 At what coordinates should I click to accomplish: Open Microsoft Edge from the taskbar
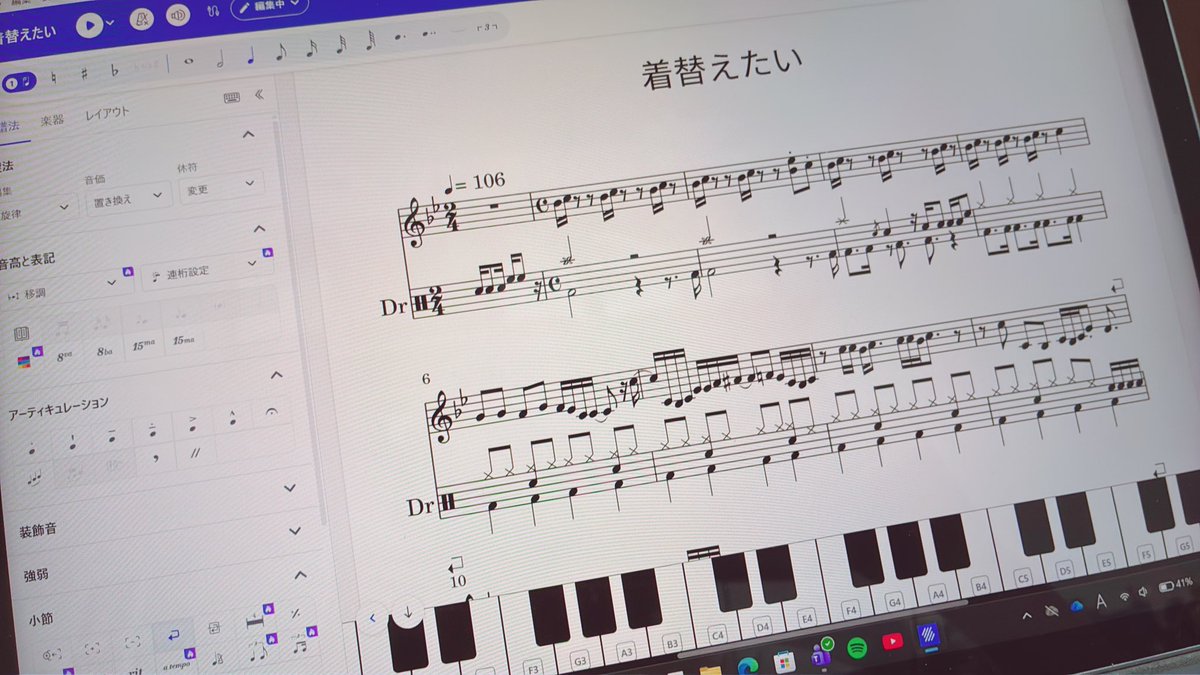(x=749, y=665)
